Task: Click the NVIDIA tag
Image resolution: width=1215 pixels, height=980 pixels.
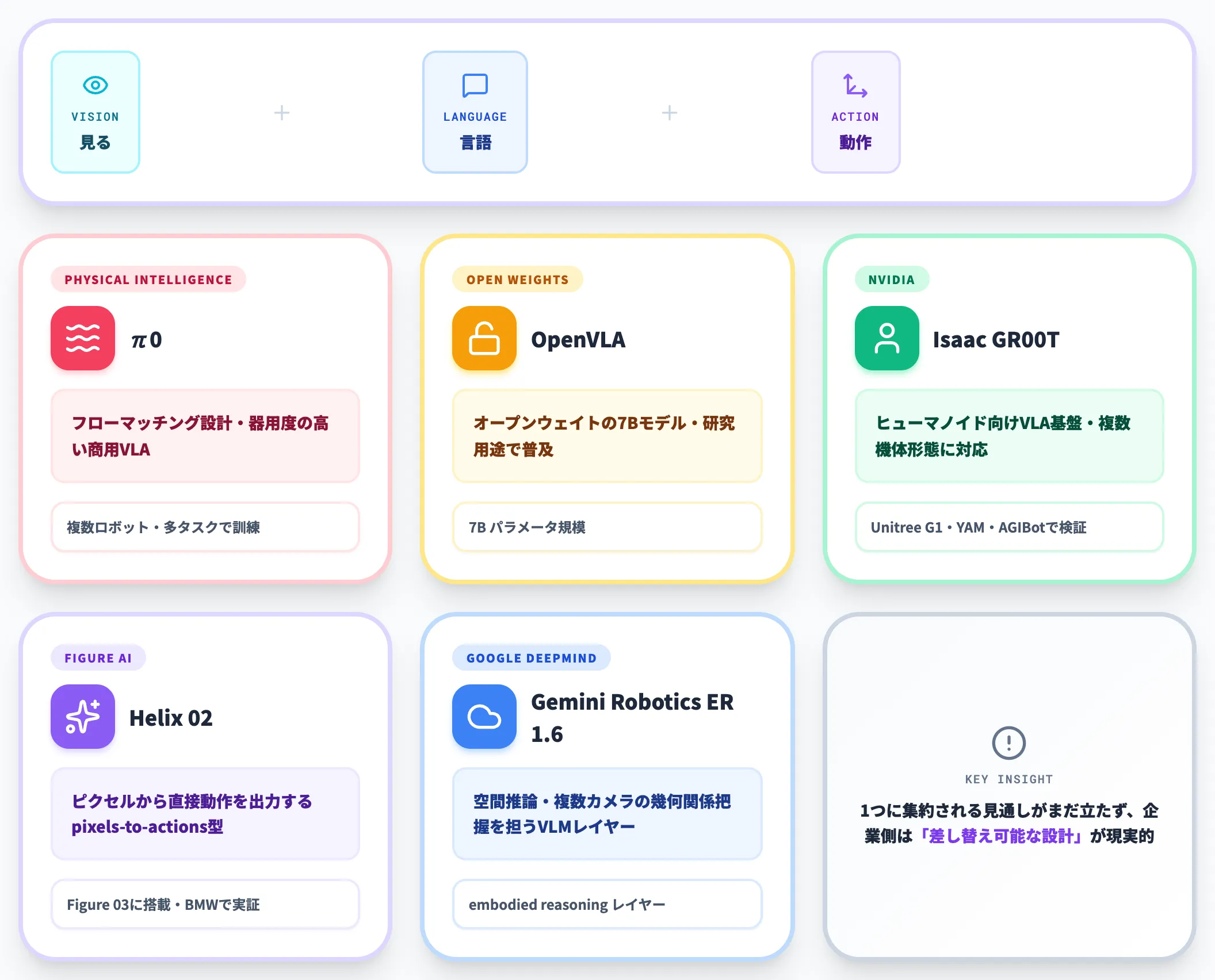Action: [892, 280]
